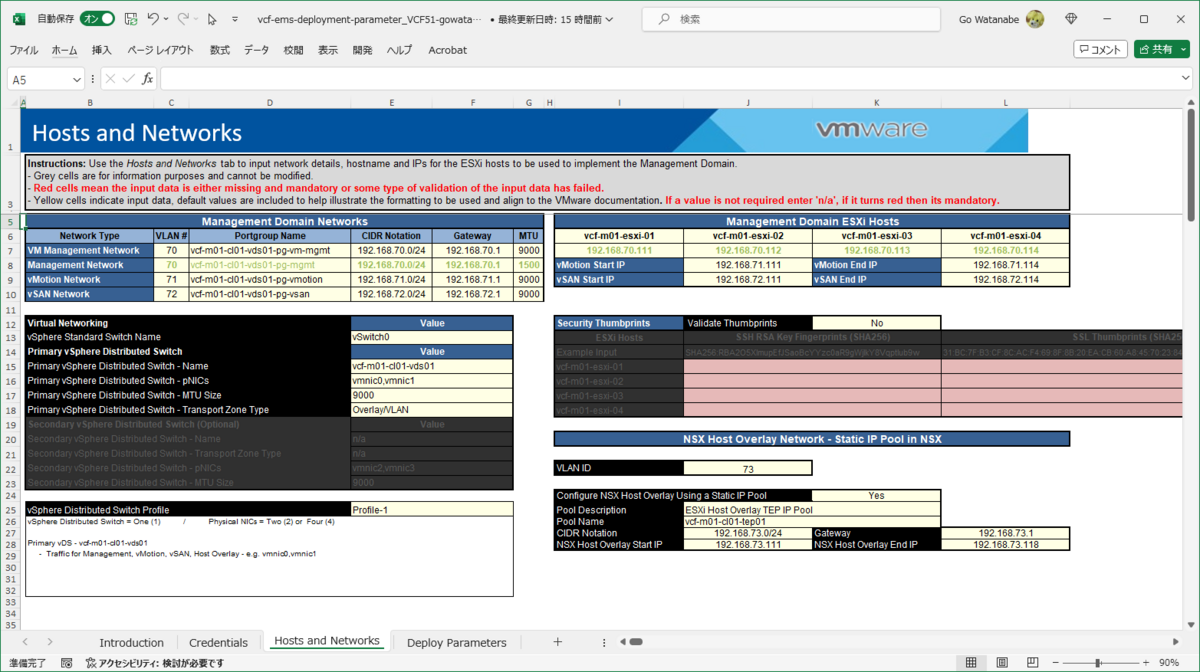Viewport: 1200px width, 672px height.
Task: Select the 'vmnic0,vmnic1' pNICs cell
Action: [432, 381]
